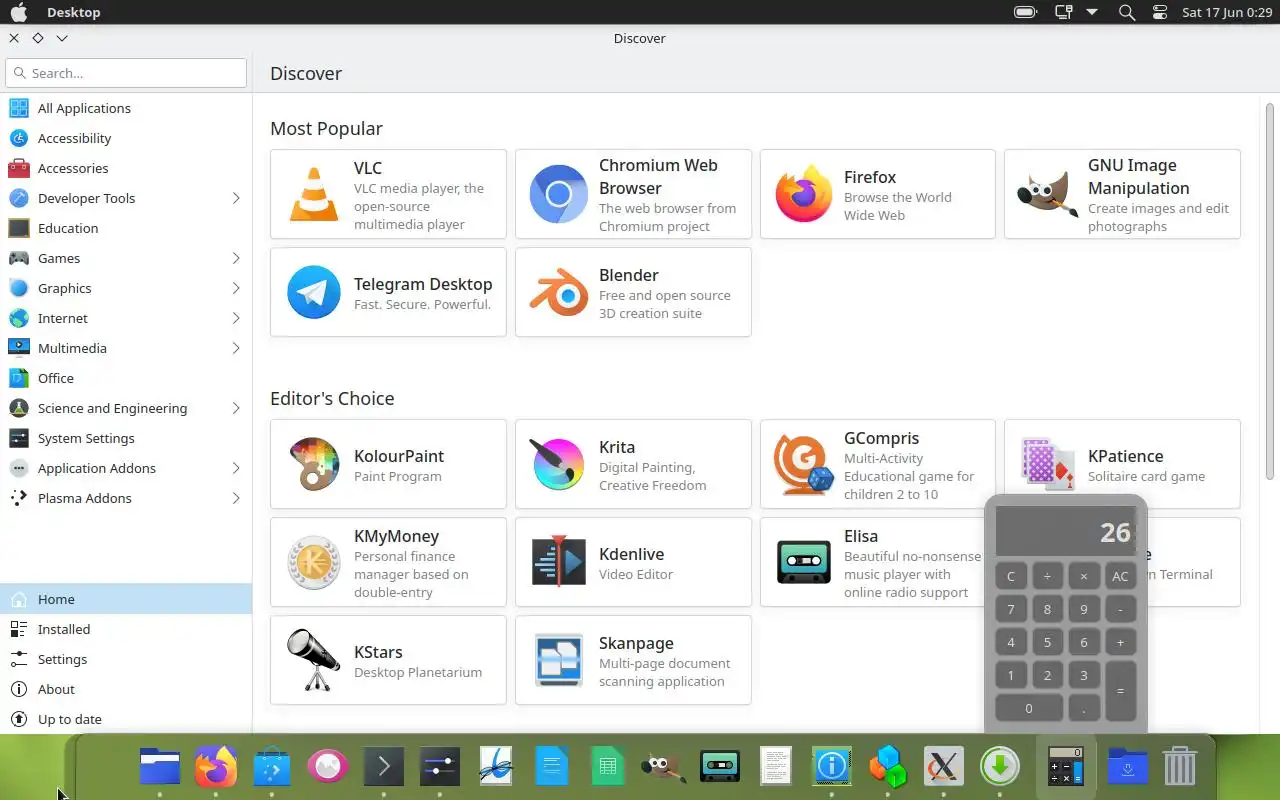The image size is (1280, 800).
Task: Launch GIMP from the dock
Action: tap(664, 767)
